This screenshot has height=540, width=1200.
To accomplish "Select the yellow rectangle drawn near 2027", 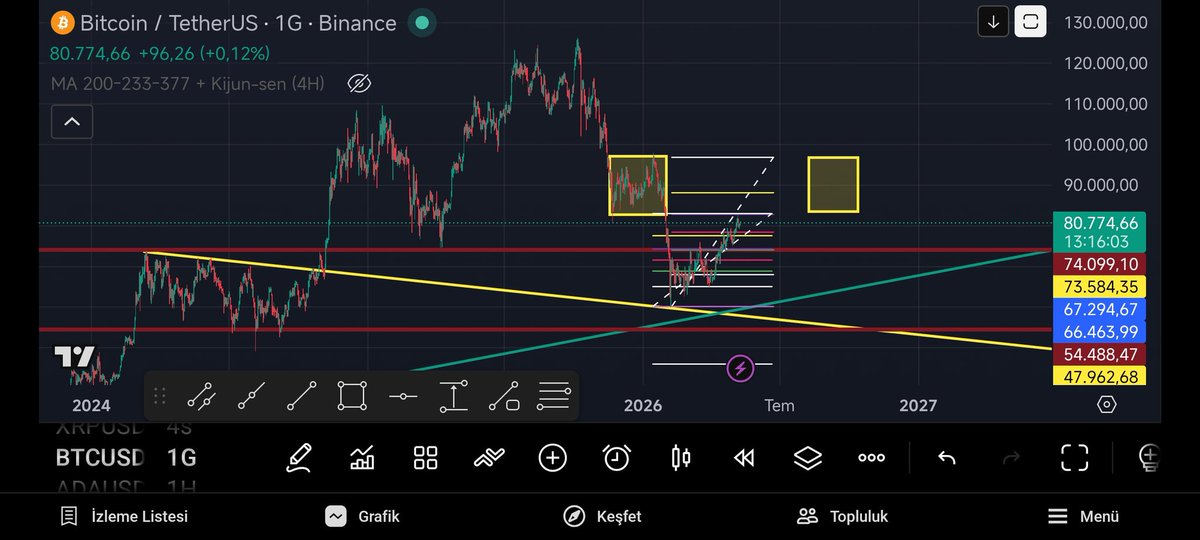I will coord(833,184).
